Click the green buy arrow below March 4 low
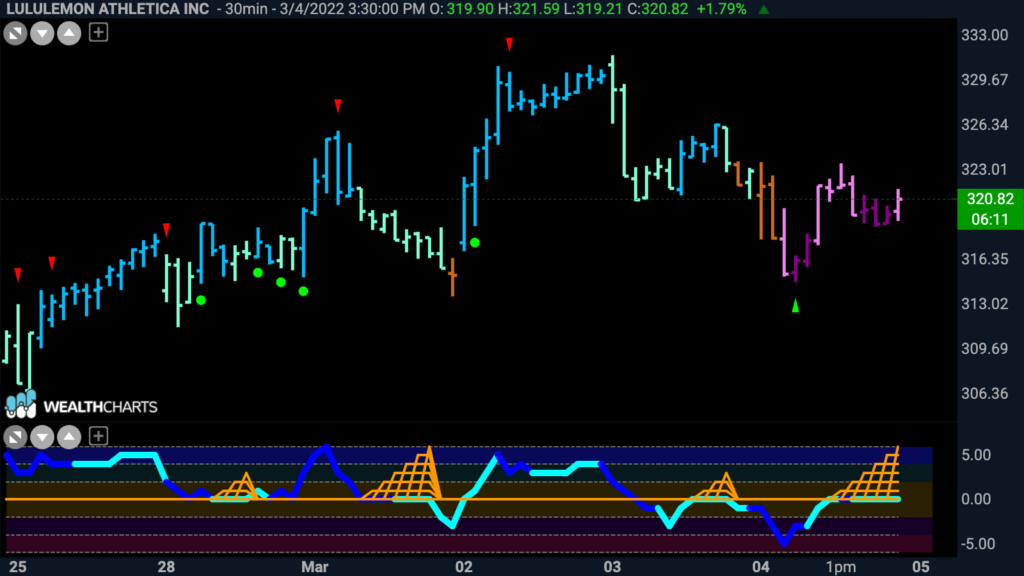1024x576 pixels. click(795, 306)
